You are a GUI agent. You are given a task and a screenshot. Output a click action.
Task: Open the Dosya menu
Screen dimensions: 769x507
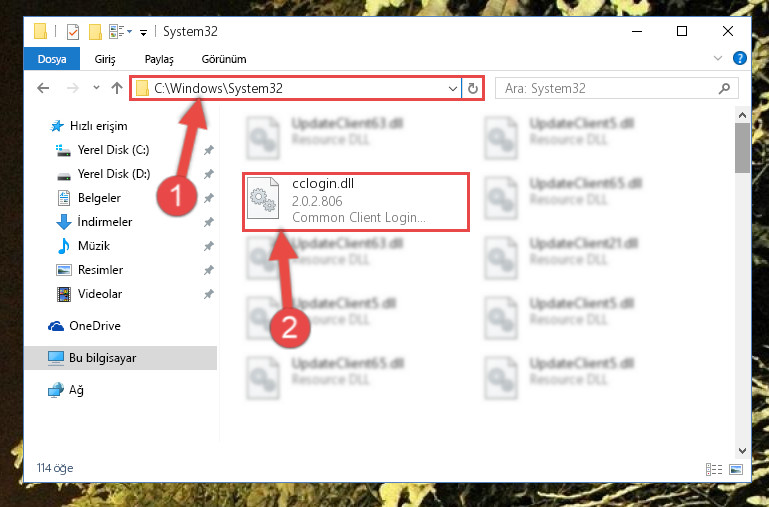tap(51, 59)
